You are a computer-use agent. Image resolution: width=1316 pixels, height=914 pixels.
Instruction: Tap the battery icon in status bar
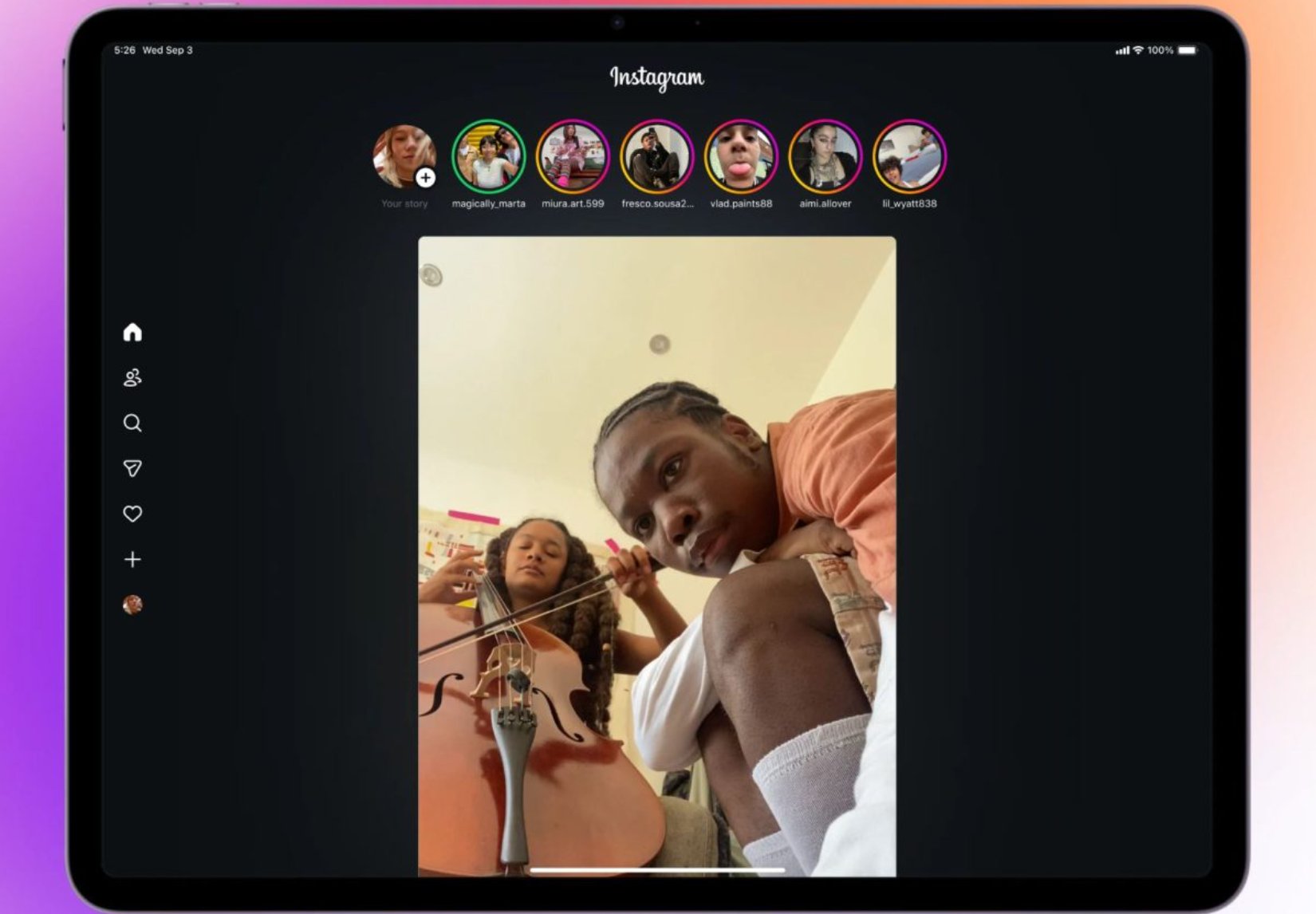pos(1187,50)
